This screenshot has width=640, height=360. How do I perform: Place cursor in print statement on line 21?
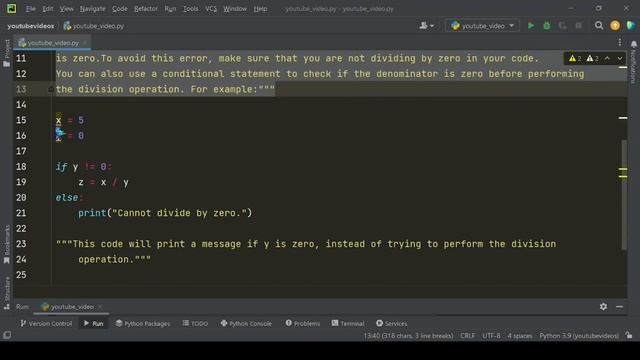(165, 213)
